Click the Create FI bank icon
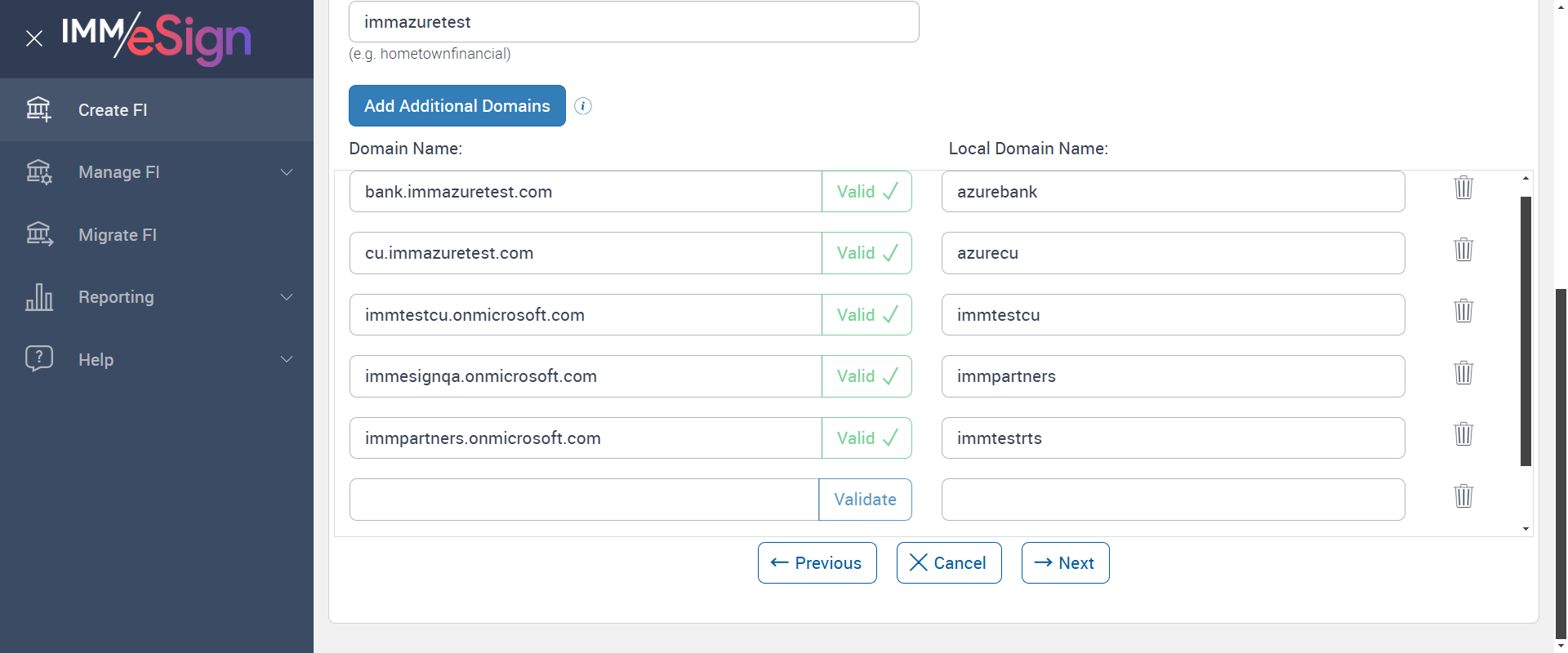Image resolution: width=1568 pixels, height=653 pixels. coord(38,109)
